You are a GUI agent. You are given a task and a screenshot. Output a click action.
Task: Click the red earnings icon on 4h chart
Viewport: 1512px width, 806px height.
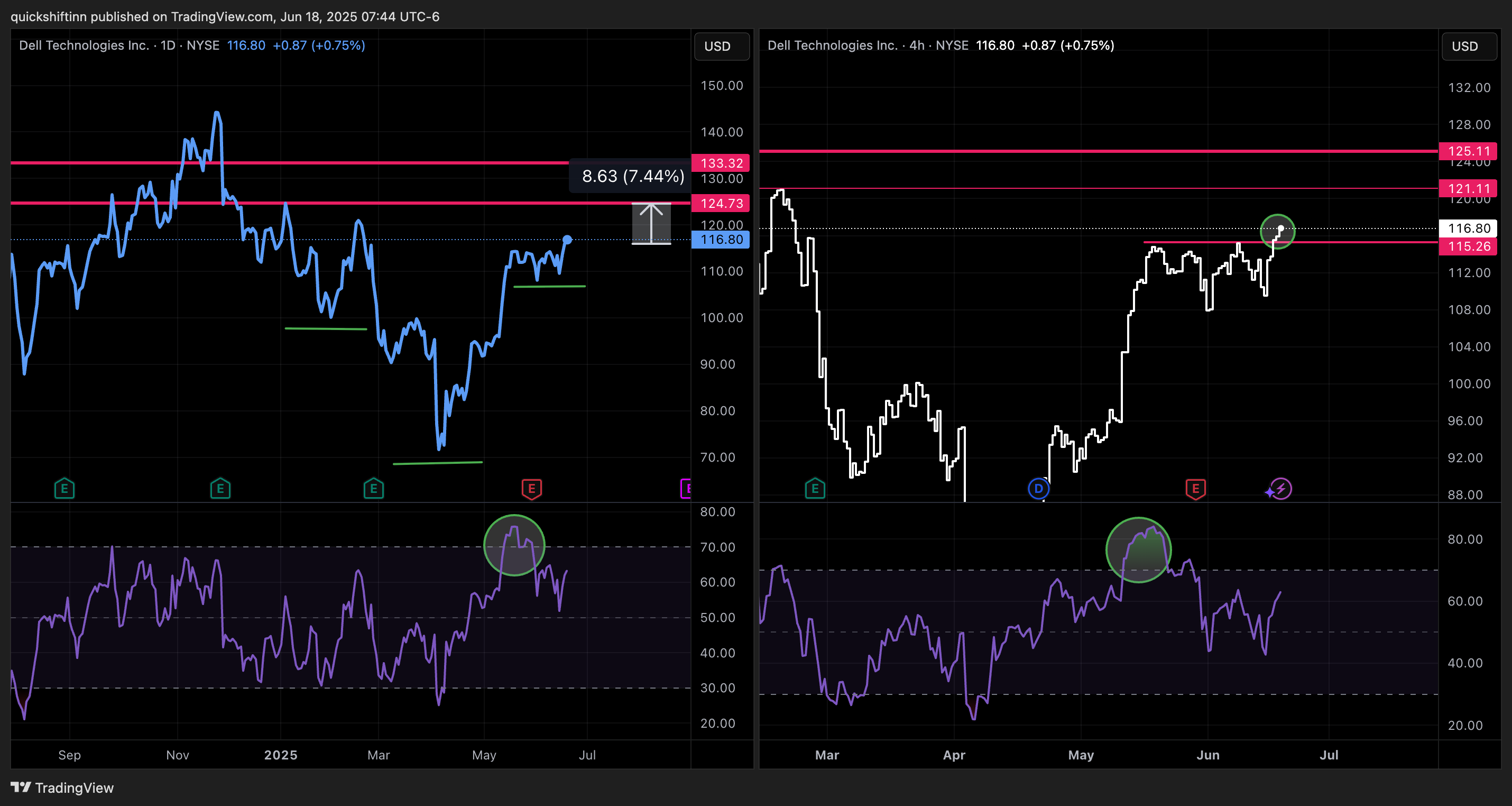(1195, 489)
